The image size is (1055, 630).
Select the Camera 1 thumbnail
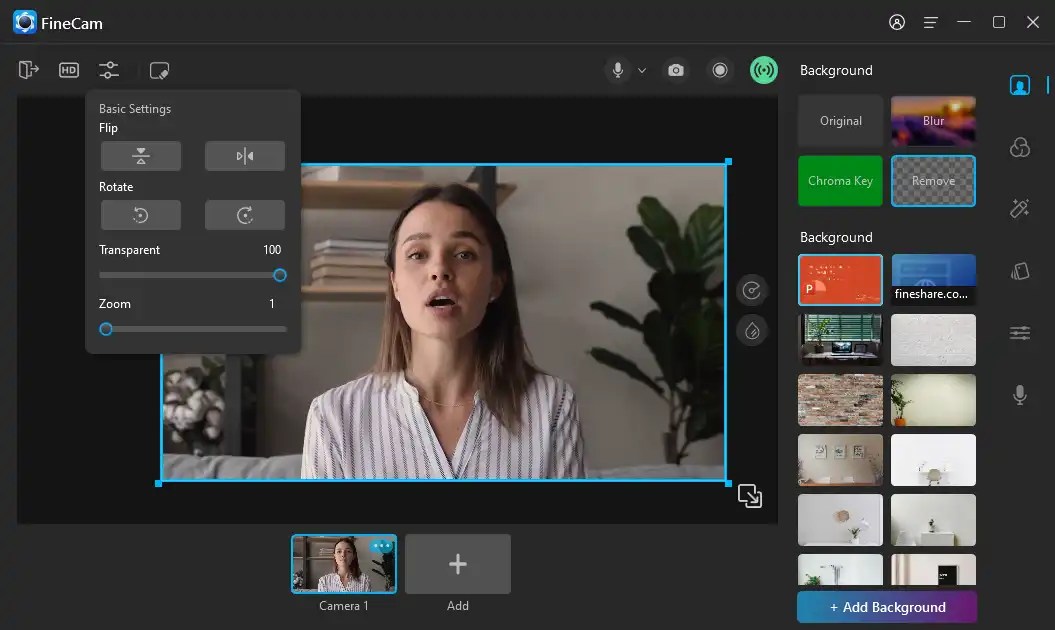click(343, 563)
